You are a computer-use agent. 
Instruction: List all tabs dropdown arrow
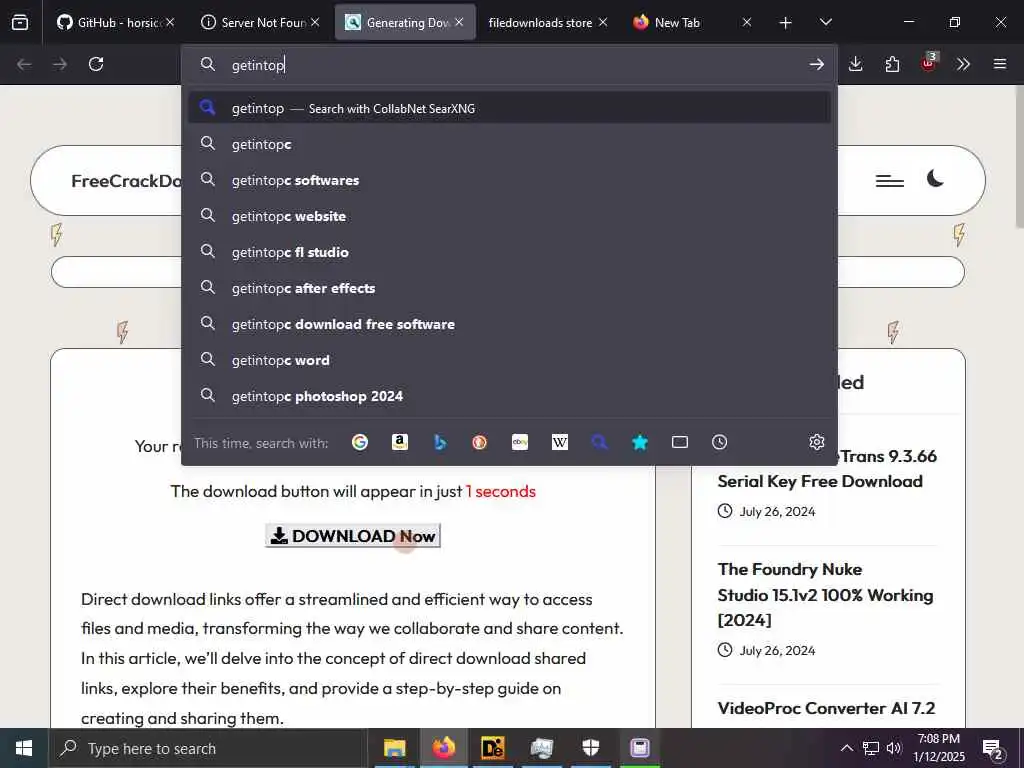(x=825, y=22)
